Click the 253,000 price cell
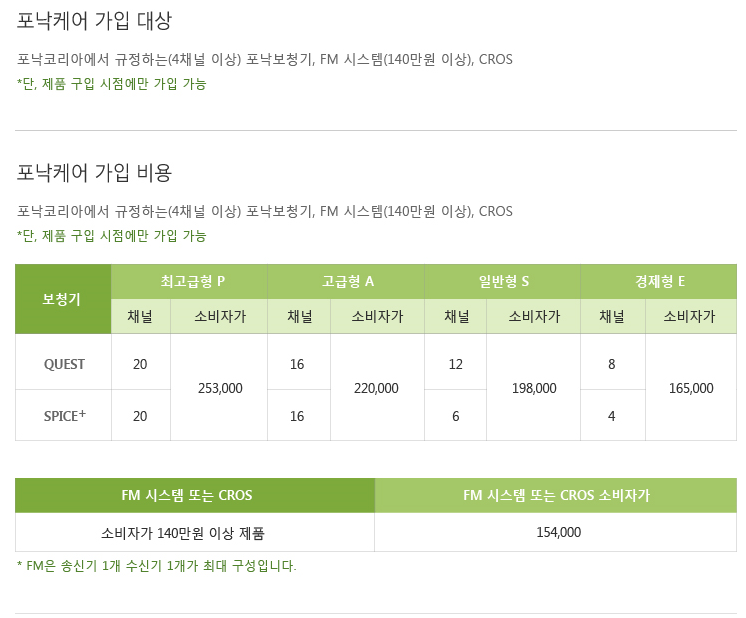The height and width of the screenshot is (618, 746). click(x=219, y=388)
